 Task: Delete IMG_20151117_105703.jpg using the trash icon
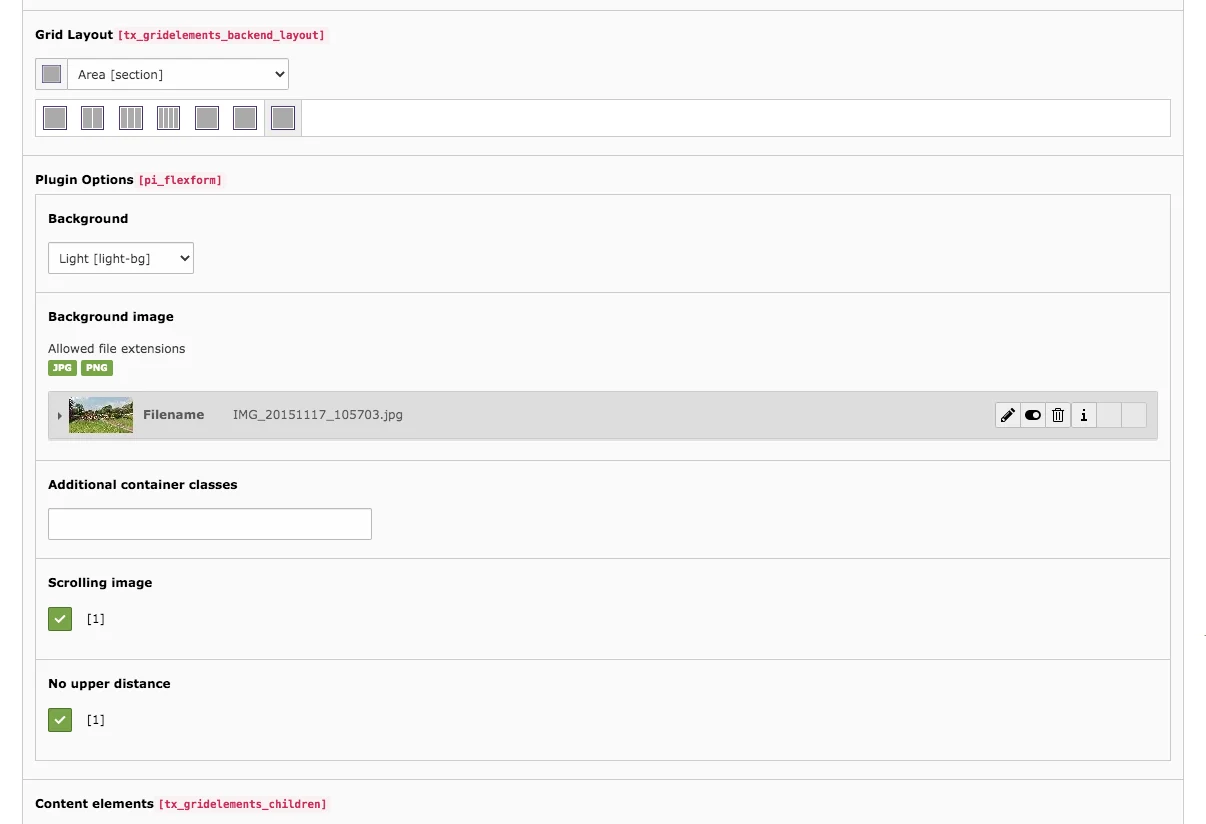pos(1057,414)
